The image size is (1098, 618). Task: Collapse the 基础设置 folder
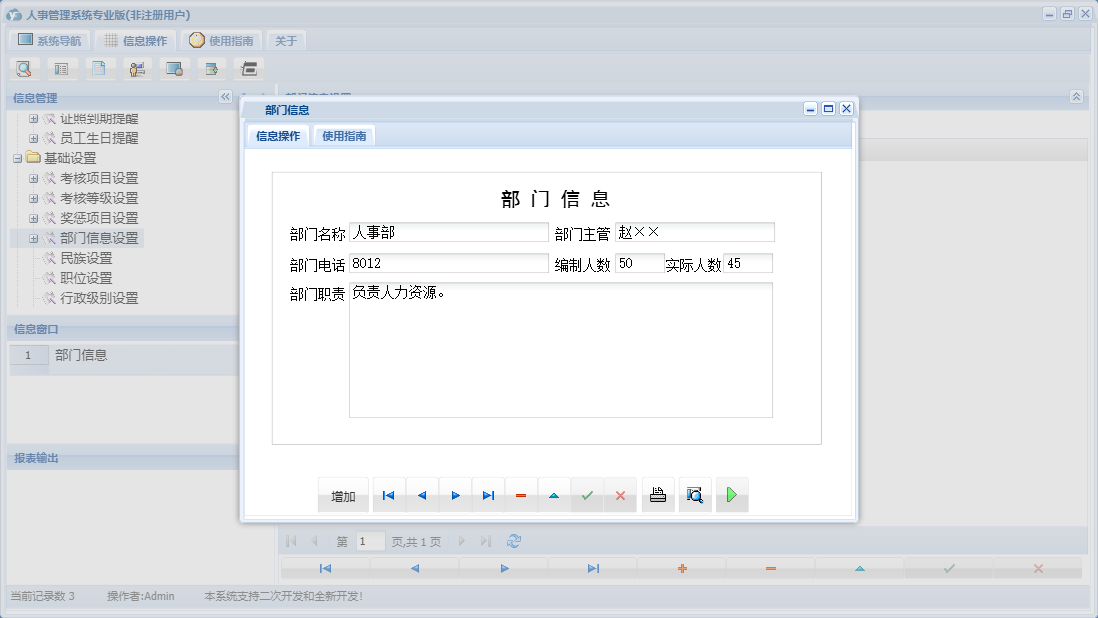[x=20, y=158]
